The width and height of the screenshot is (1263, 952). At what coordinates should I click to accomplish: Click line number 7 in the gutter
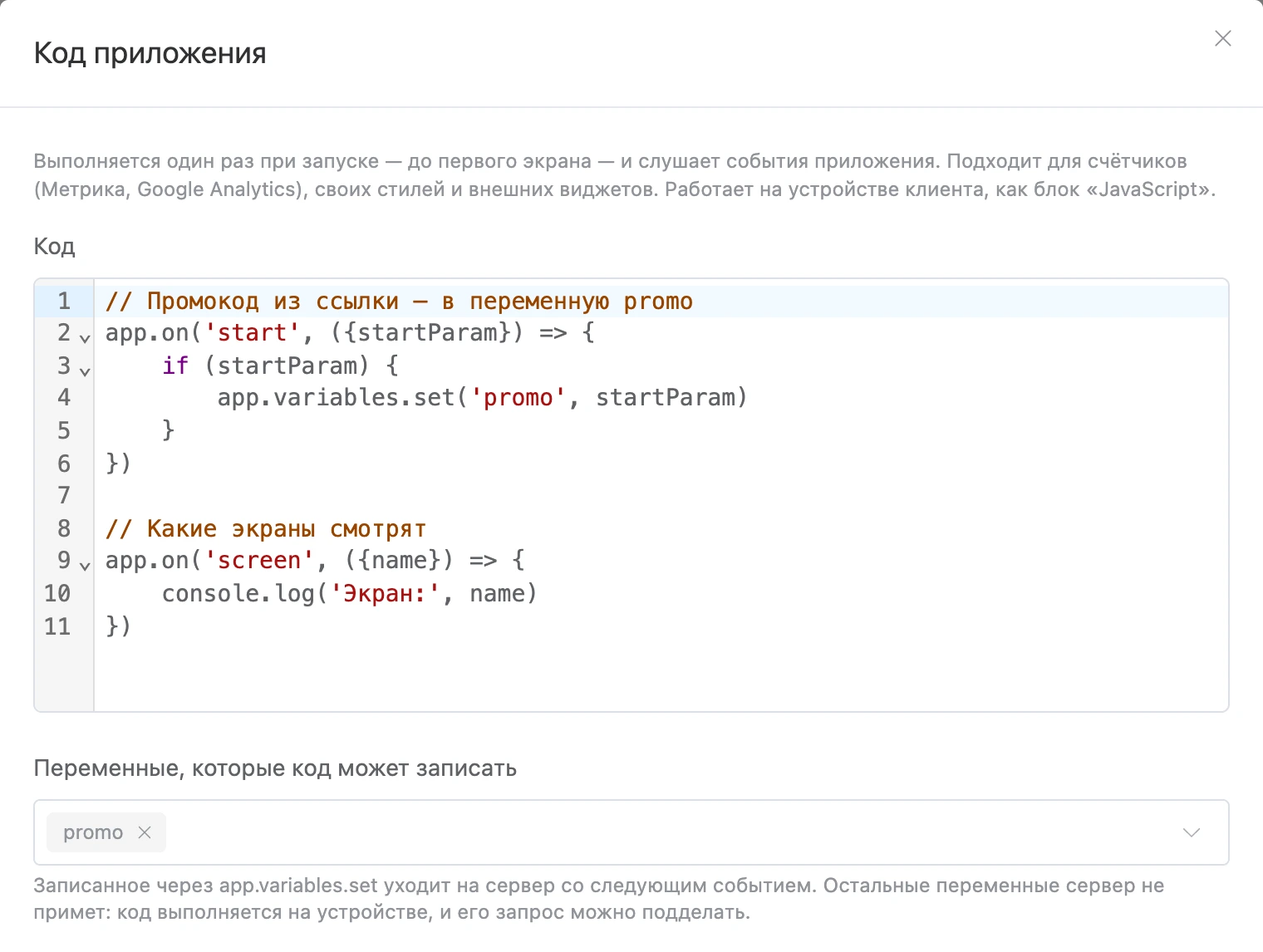64,495
